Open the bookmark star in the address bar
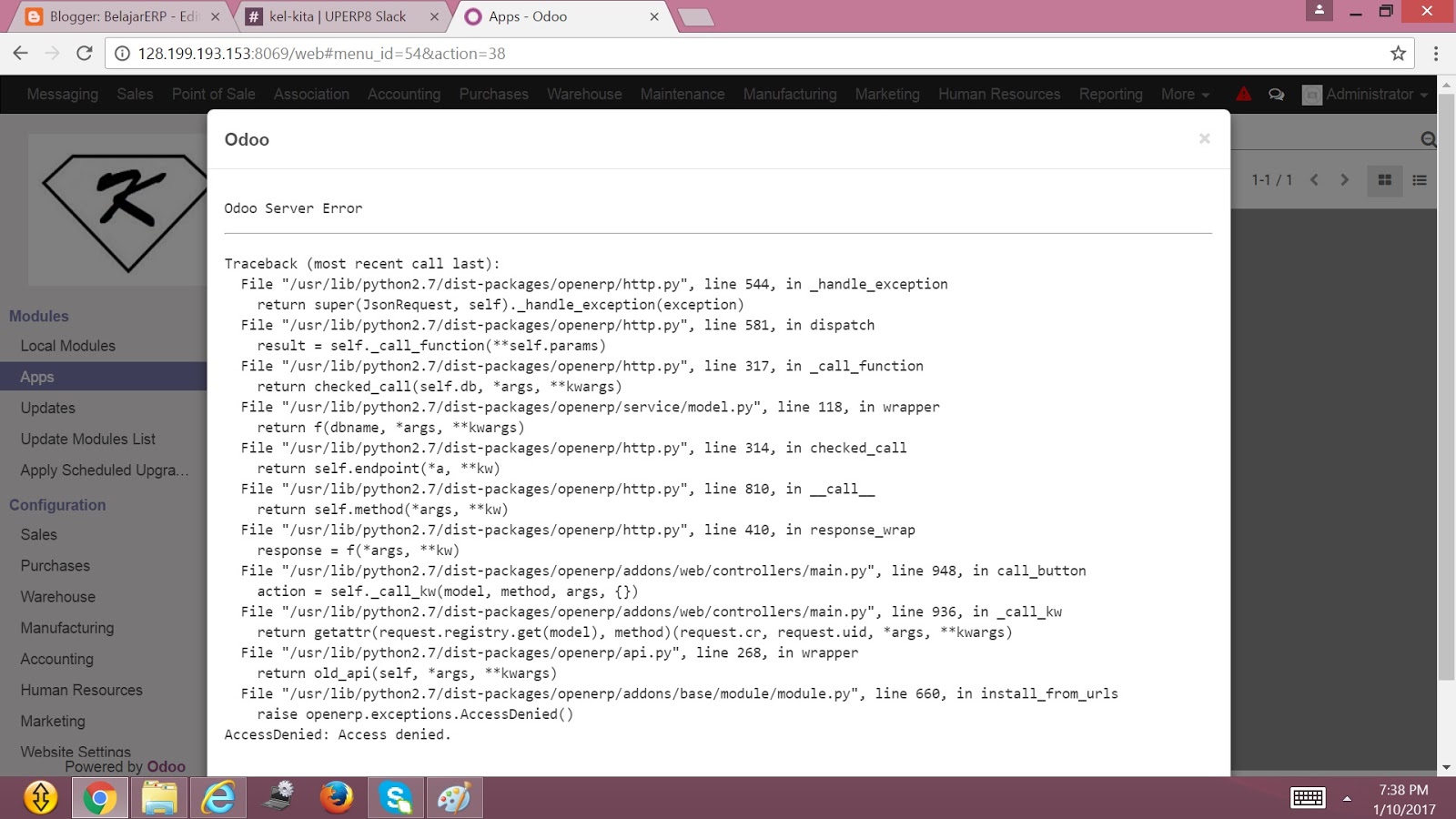This screenshot has height=819, width=1456. tap(1399, 54)
